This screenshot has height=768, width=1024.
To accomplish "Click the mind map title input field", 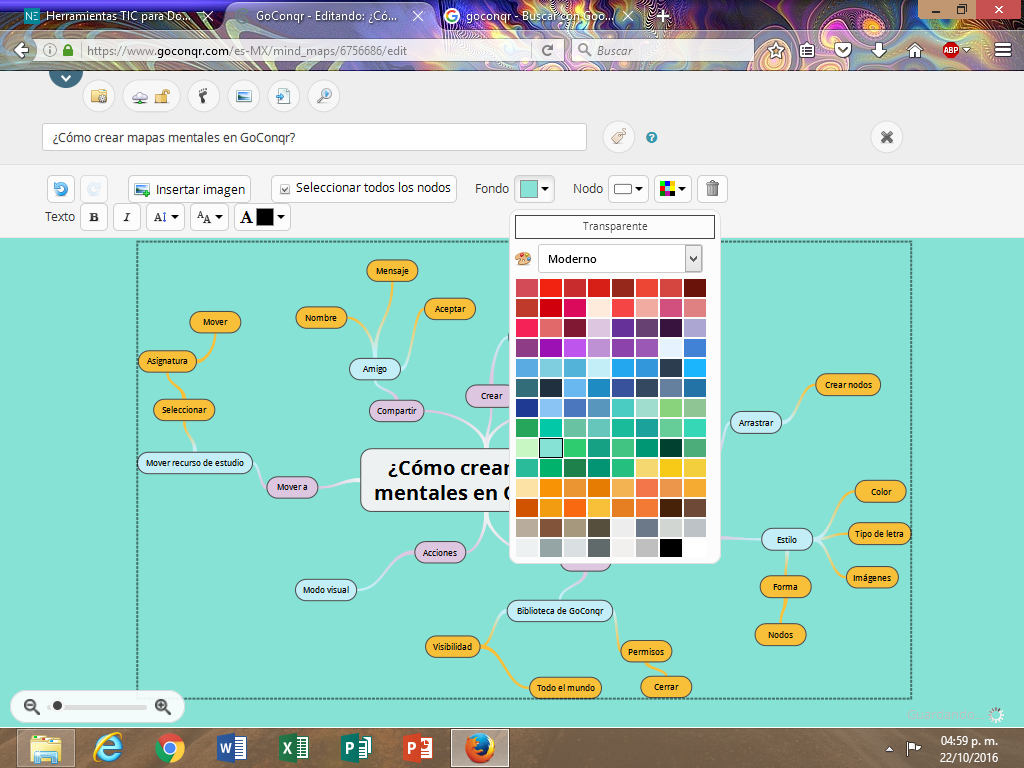I will click(314, 137).
